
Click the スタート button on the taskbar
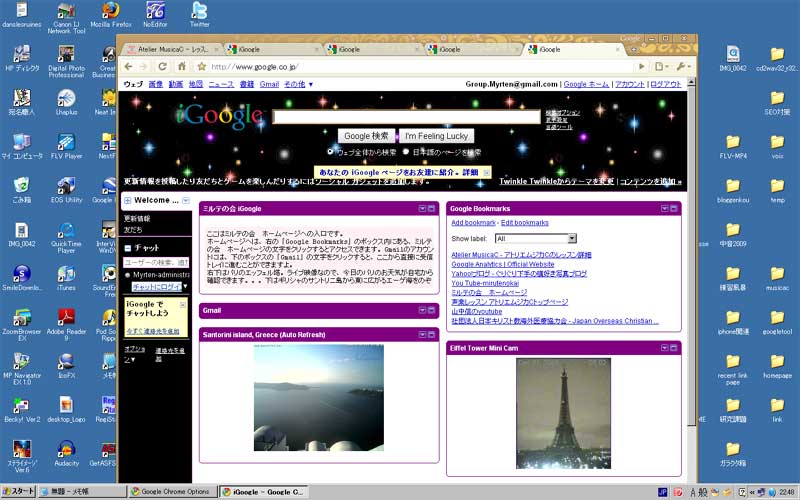(18, 491)
